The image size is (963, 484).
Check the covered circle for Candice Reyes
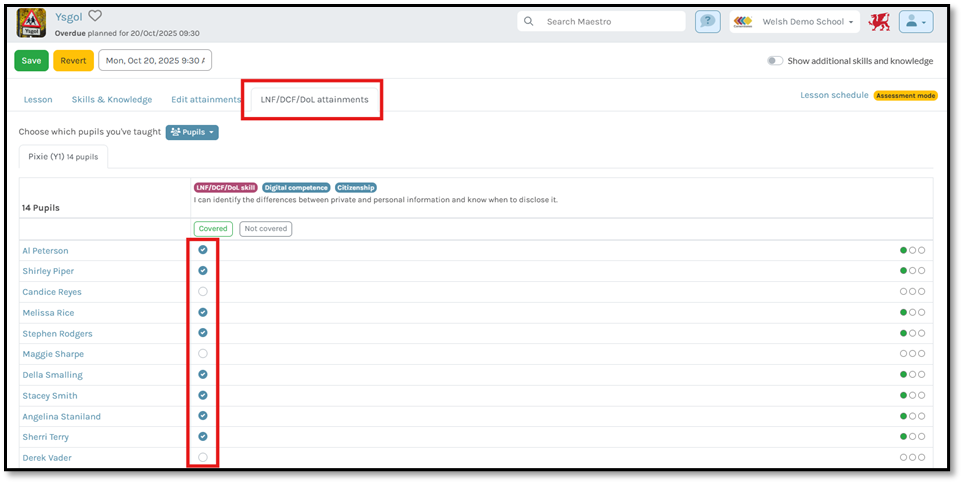[203, 292]
